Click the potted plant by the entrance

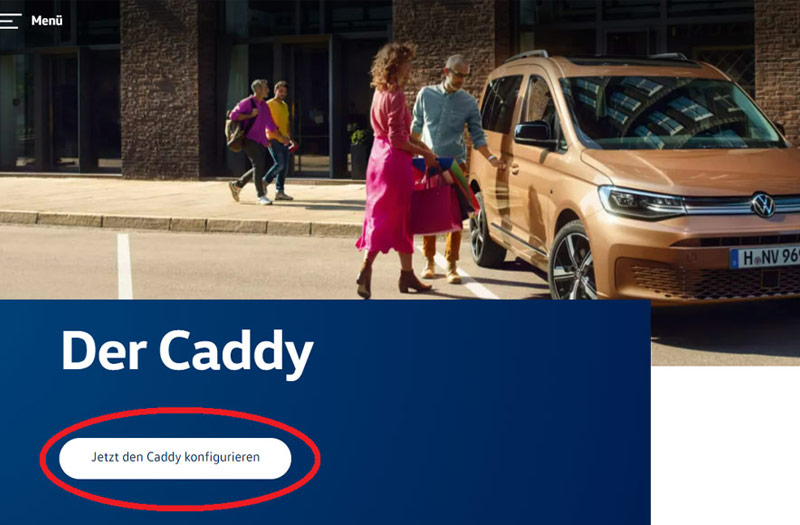click(360, 154)
